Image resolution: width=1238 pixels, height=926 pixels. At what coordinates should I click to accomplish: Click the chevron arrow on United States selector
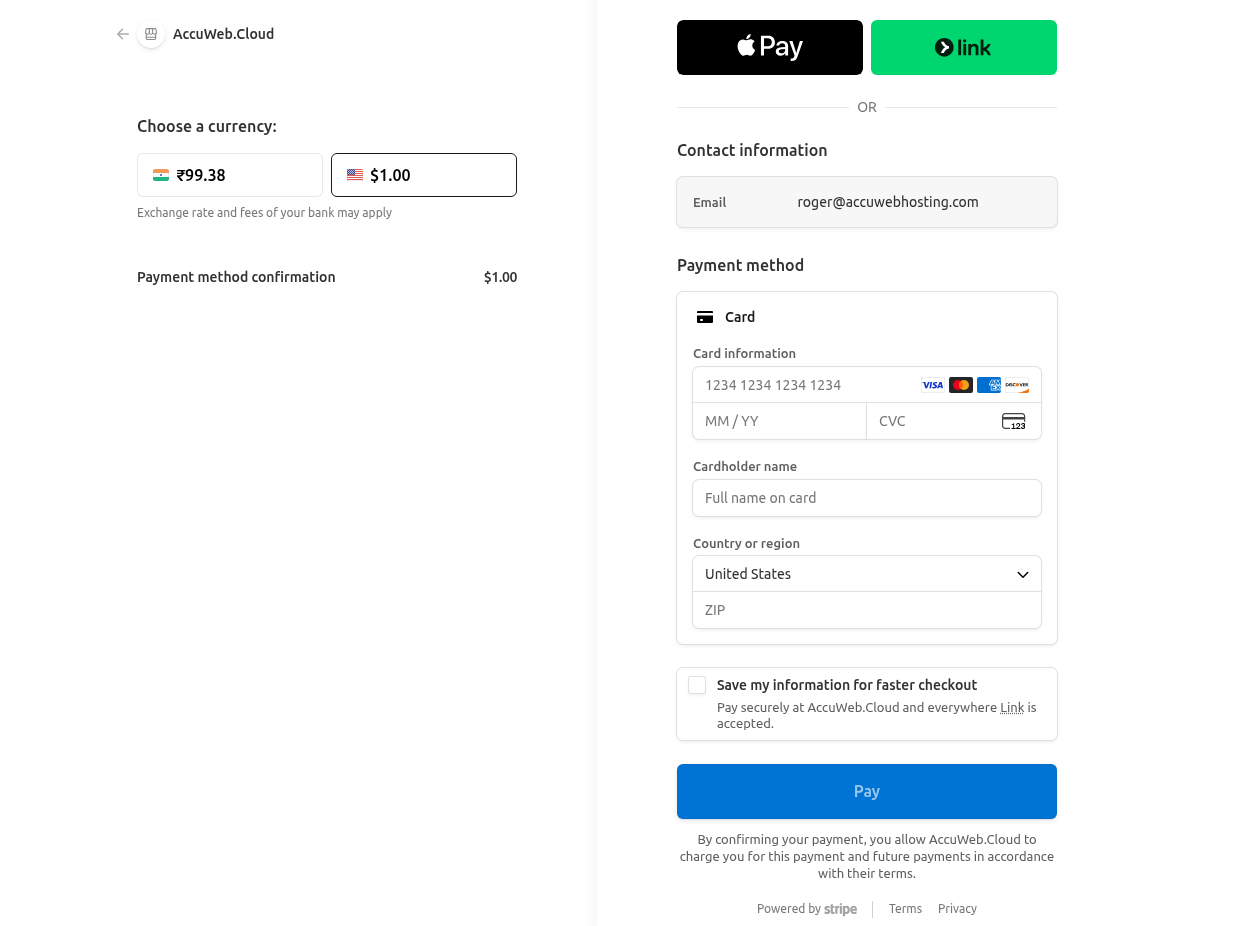click(x=1023, y=575)
